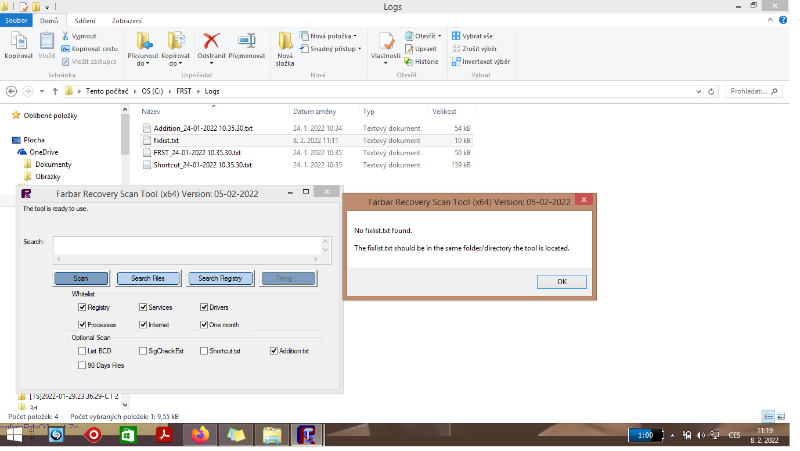
Task: Open Nová položka dropdown
Action: pos(355,36)
